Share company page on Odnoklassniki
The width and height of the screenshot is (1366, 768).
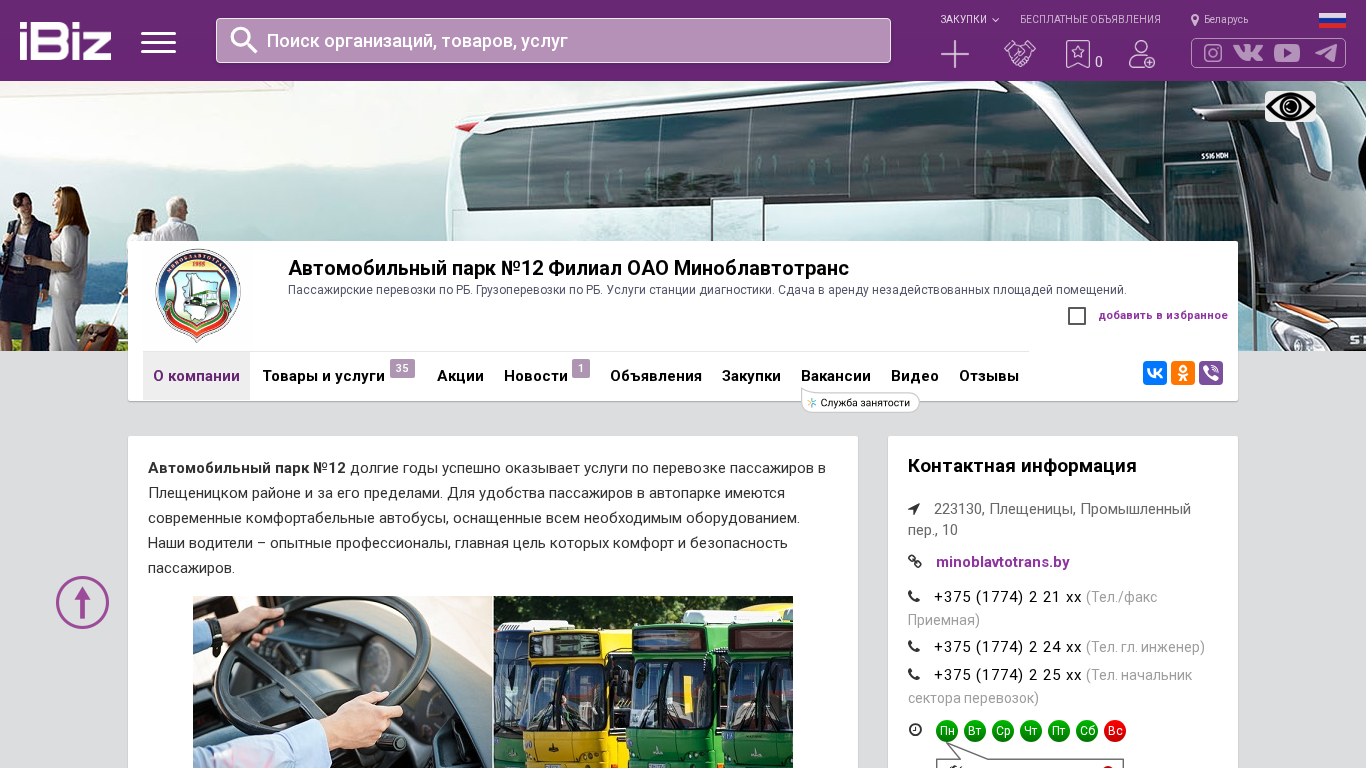(1183, 373)
